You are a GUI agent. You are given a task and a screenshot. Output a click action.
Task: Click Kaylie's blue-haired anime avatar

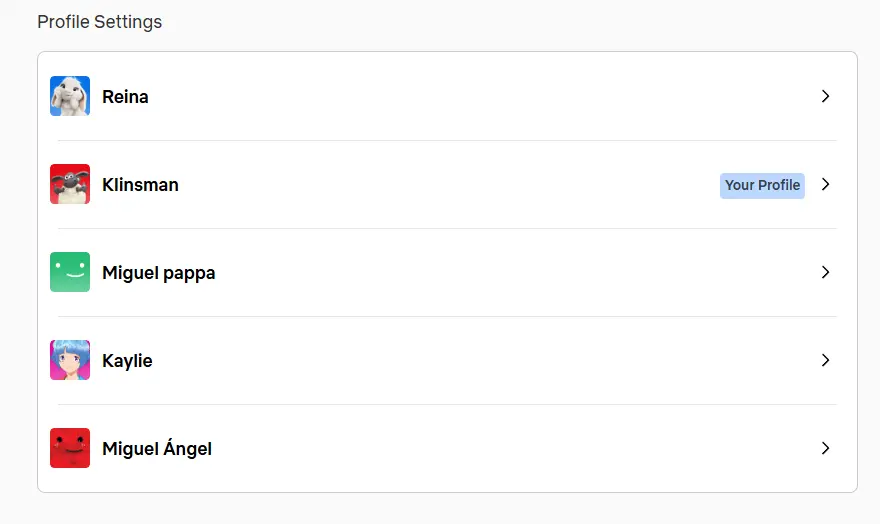click(x=70, y=360)
